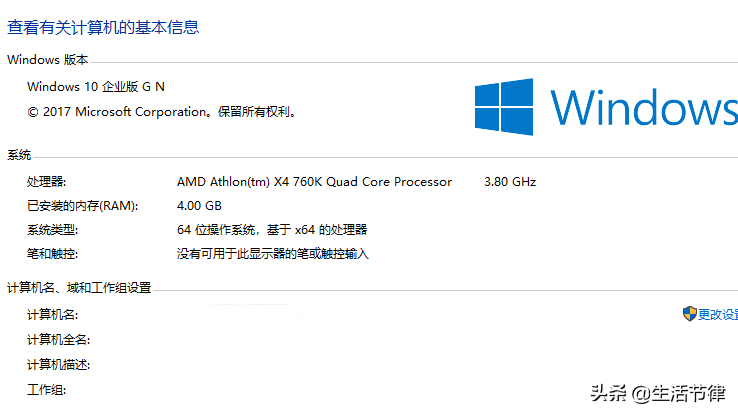Click the 计算机名、域和工作组设置 section header
The image size is (738, 415).
click(x=79, y=287)
